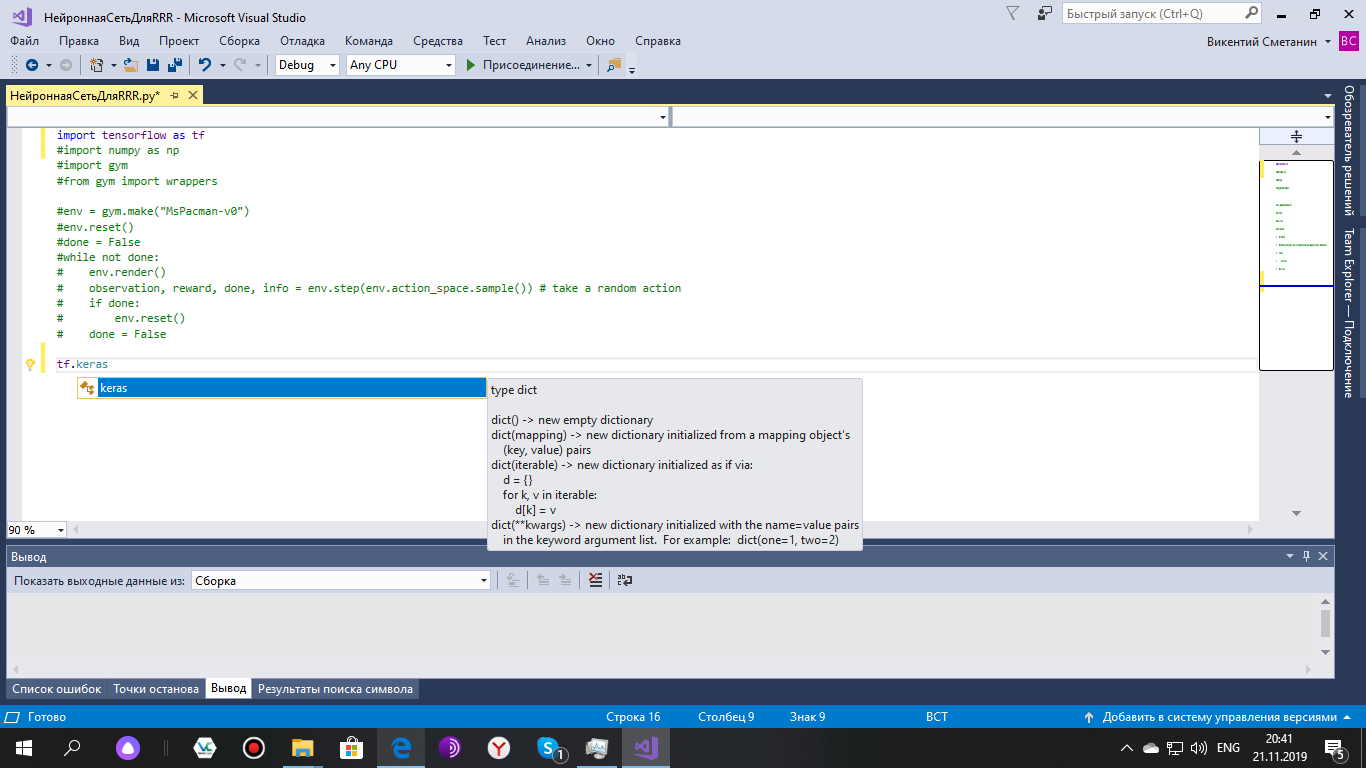This screenshot has width=1366, height=768.
Task: Open the Проект menu
Action: (x=179, y=41)
